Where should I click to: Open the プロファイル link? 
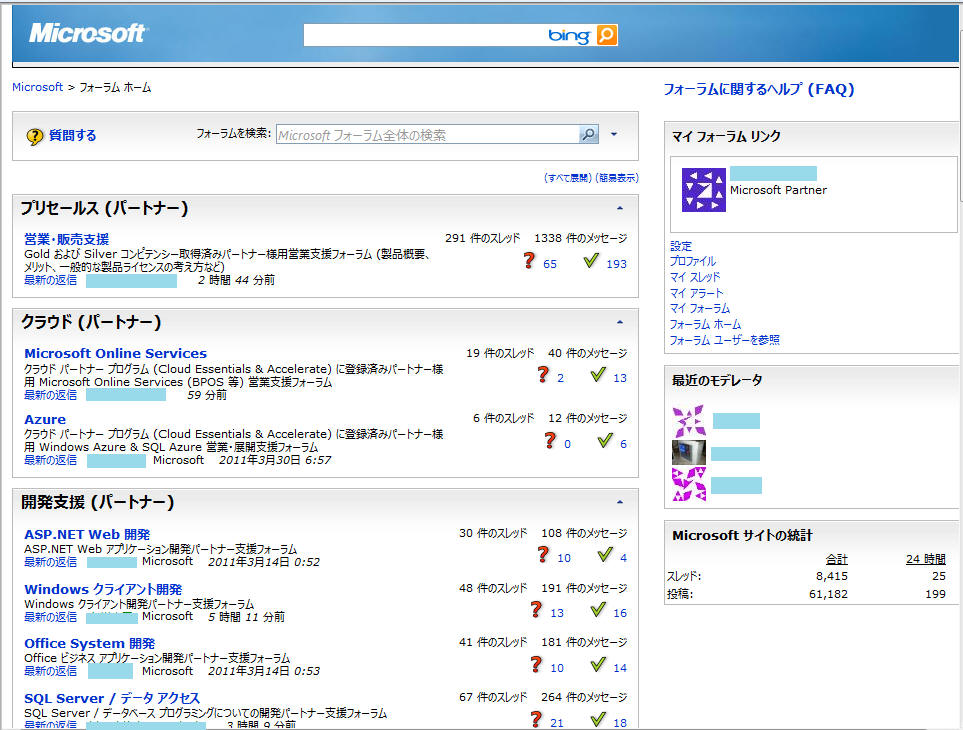coord(693,262)
